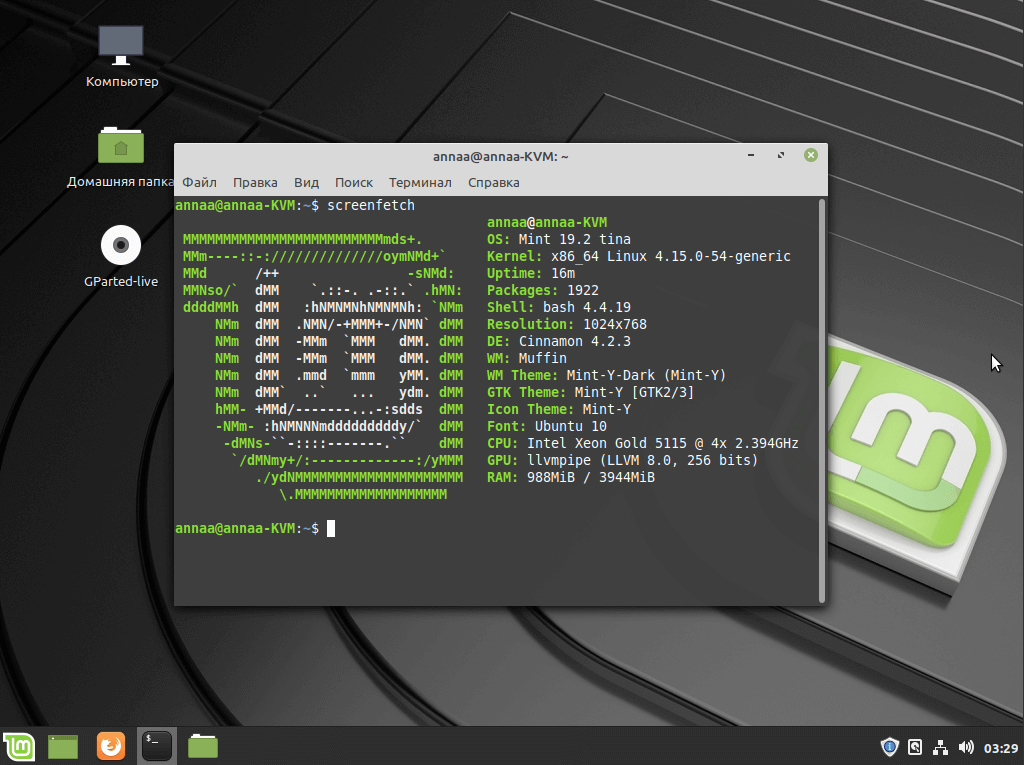This screenshot has width=1024, height=765.
Task: Open the Справка menu
Action: 494,182
